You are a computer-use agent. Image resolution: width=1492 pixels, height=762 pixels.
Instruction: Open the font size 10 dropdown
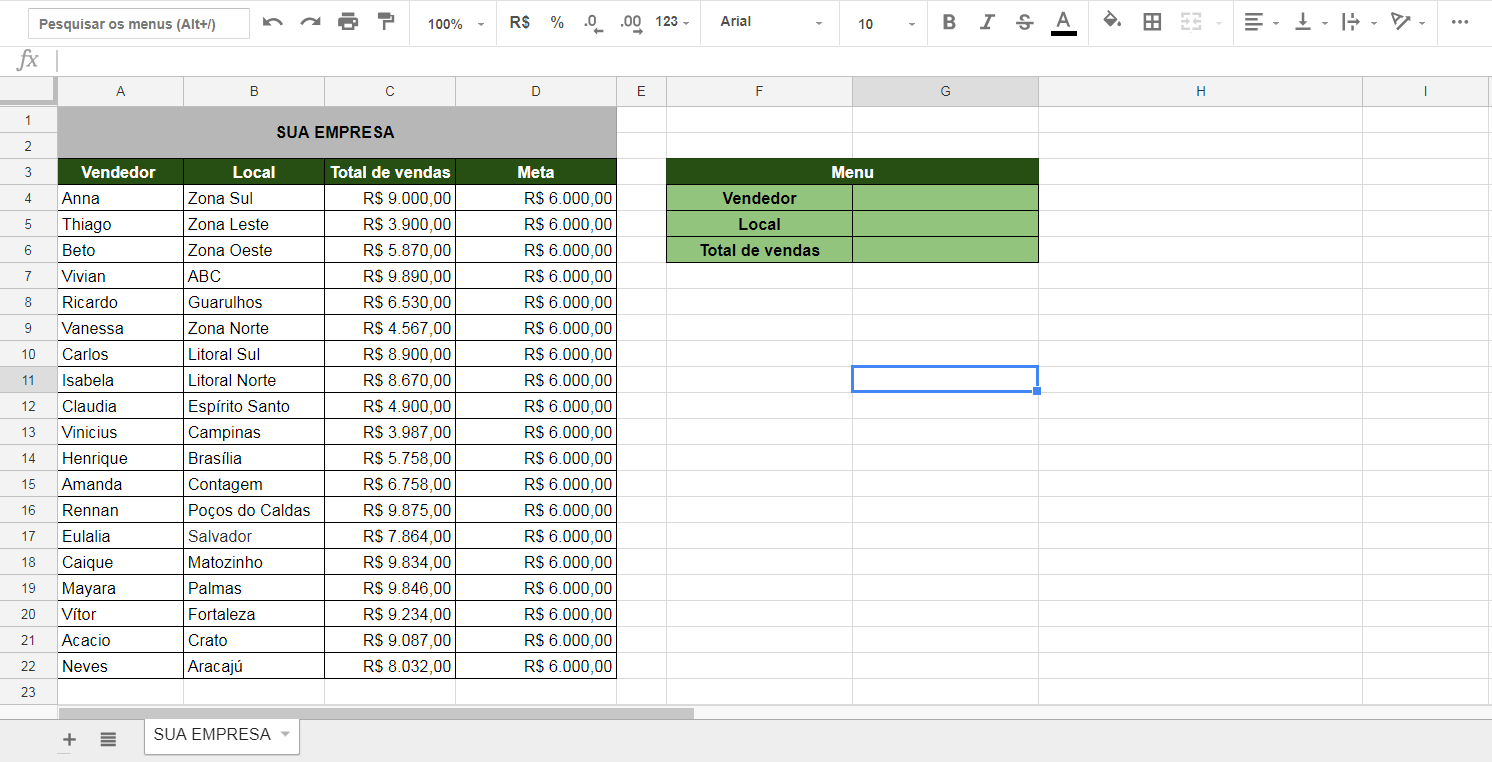tap(886, 24)
